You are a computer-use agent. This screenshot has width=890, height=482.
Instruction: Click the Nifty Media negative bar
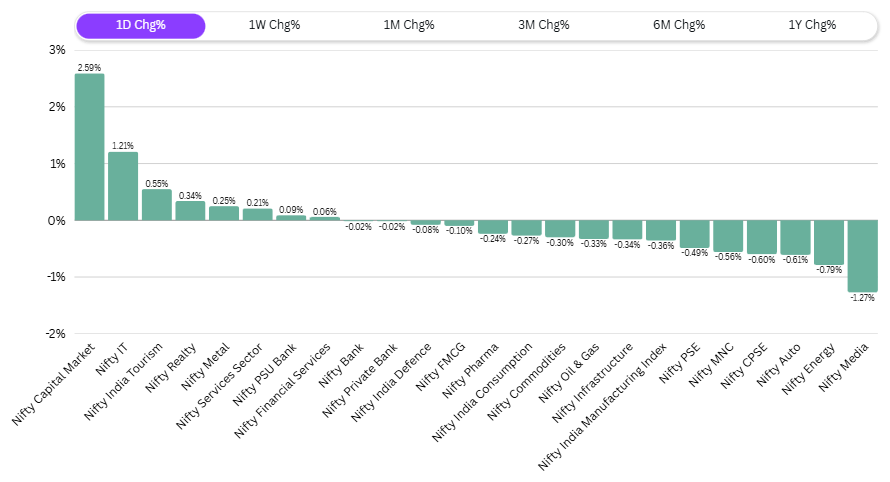point(862,256)
